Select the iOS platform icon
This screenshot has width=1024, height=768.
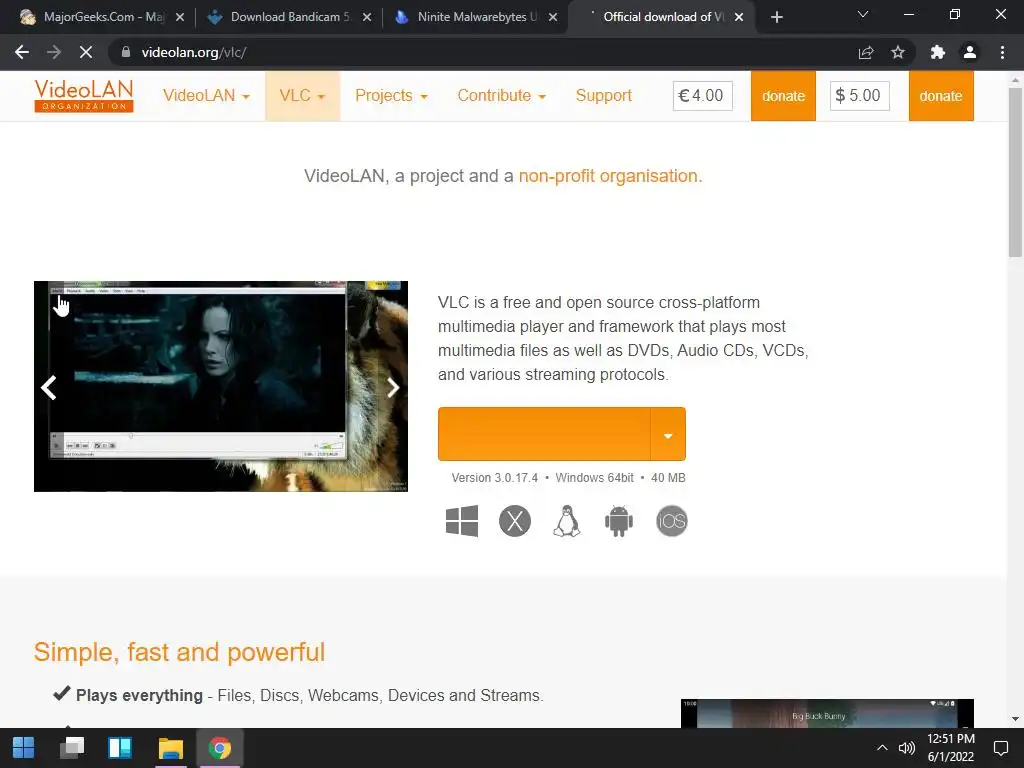pyautogui.click(x=672, y=521)
